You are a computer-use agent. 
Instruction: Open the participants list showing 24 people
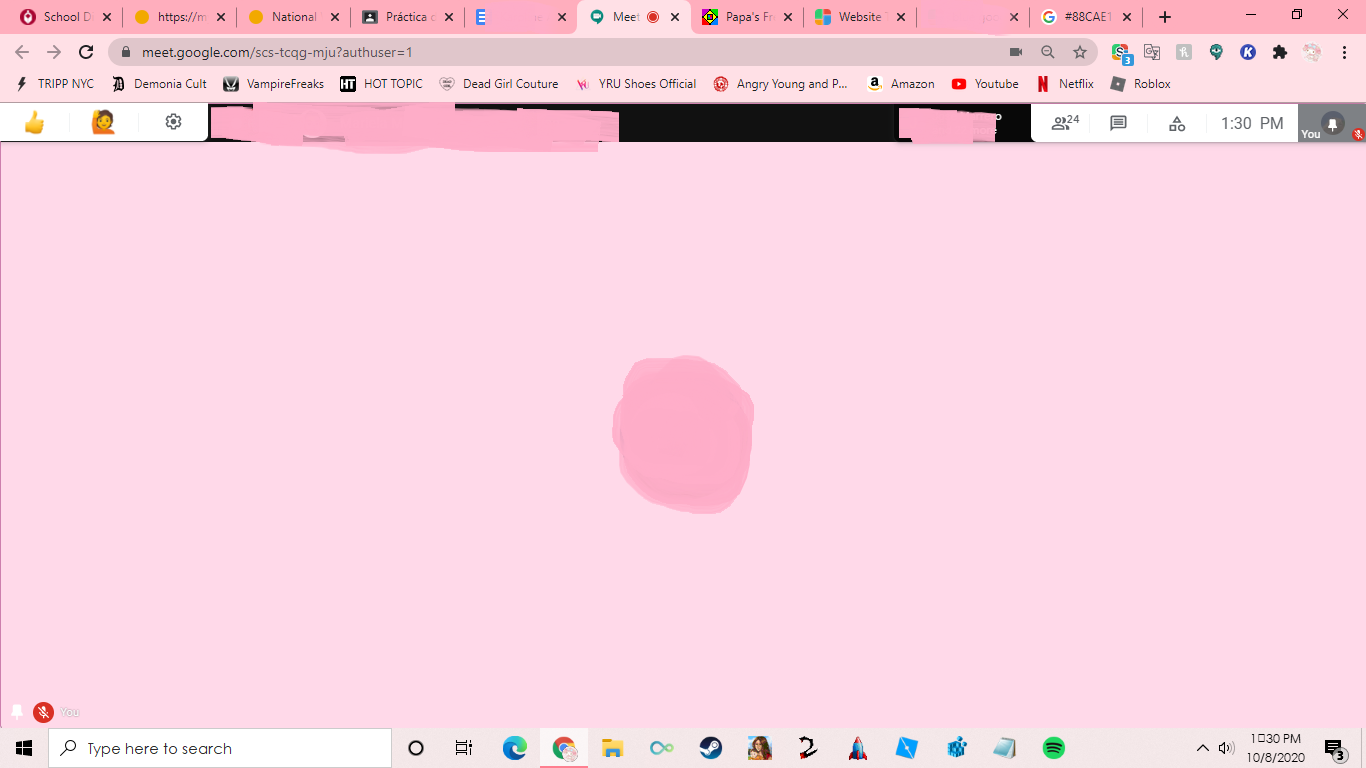point(1062,122)
